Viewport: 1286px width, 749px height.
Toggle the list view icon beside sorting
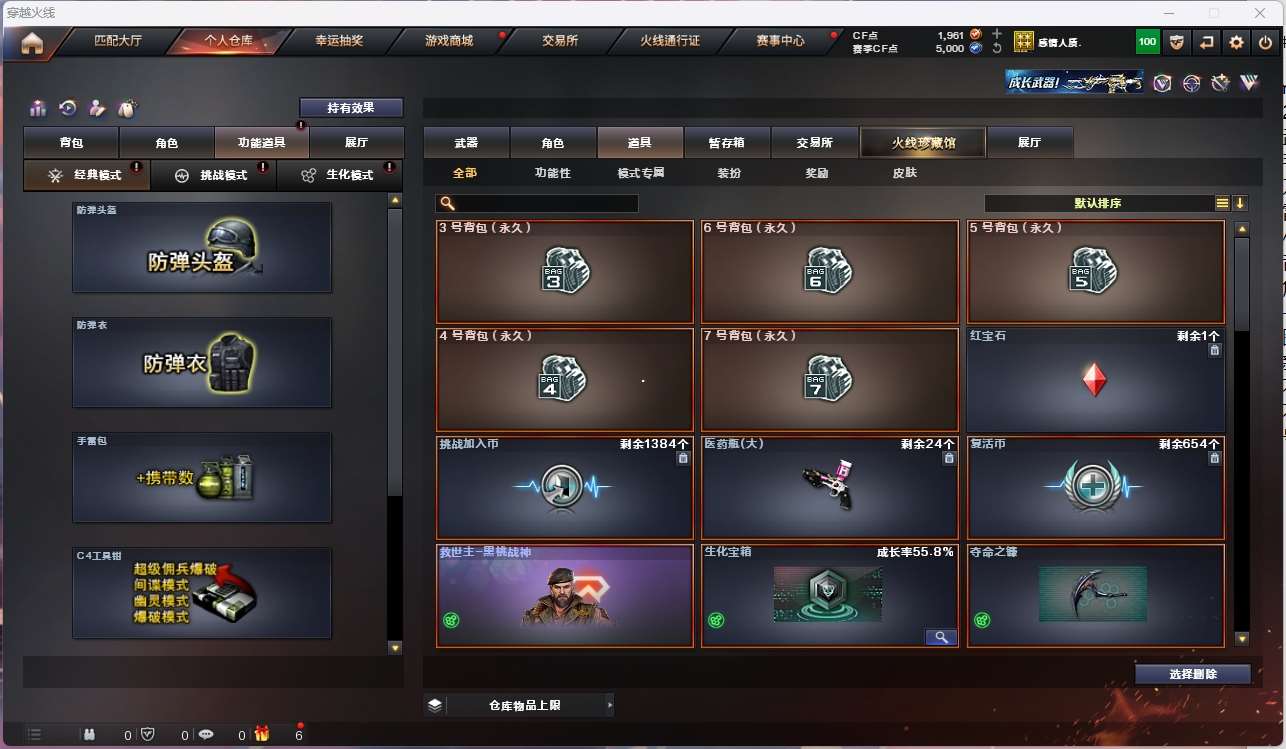click(1222, 203)
